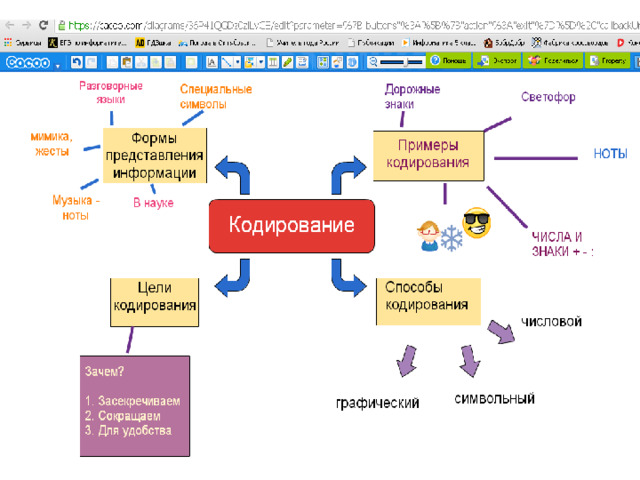Click the table tool icon

[273, 62]
